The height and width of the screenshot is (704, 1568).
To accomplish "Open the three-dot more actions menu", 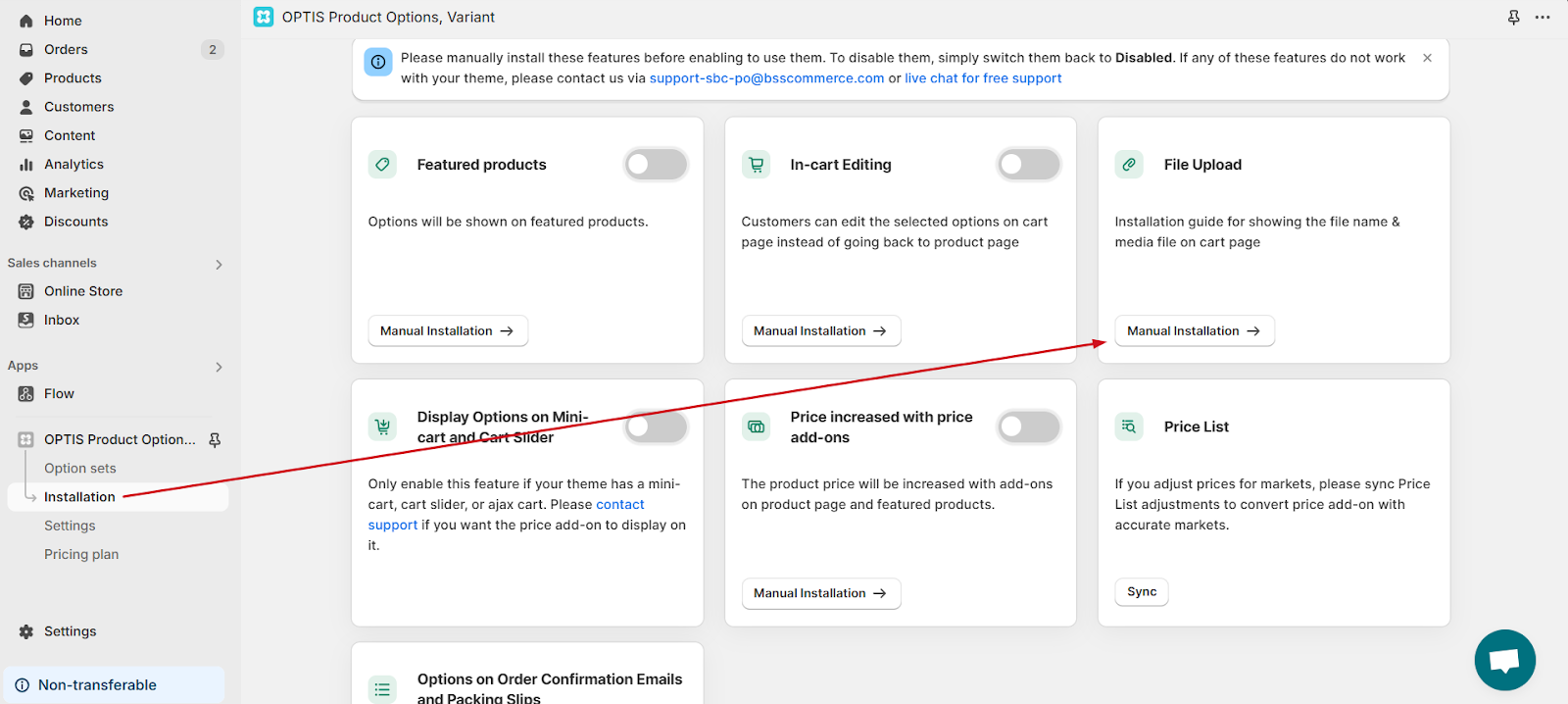I will pos(1543,18).
